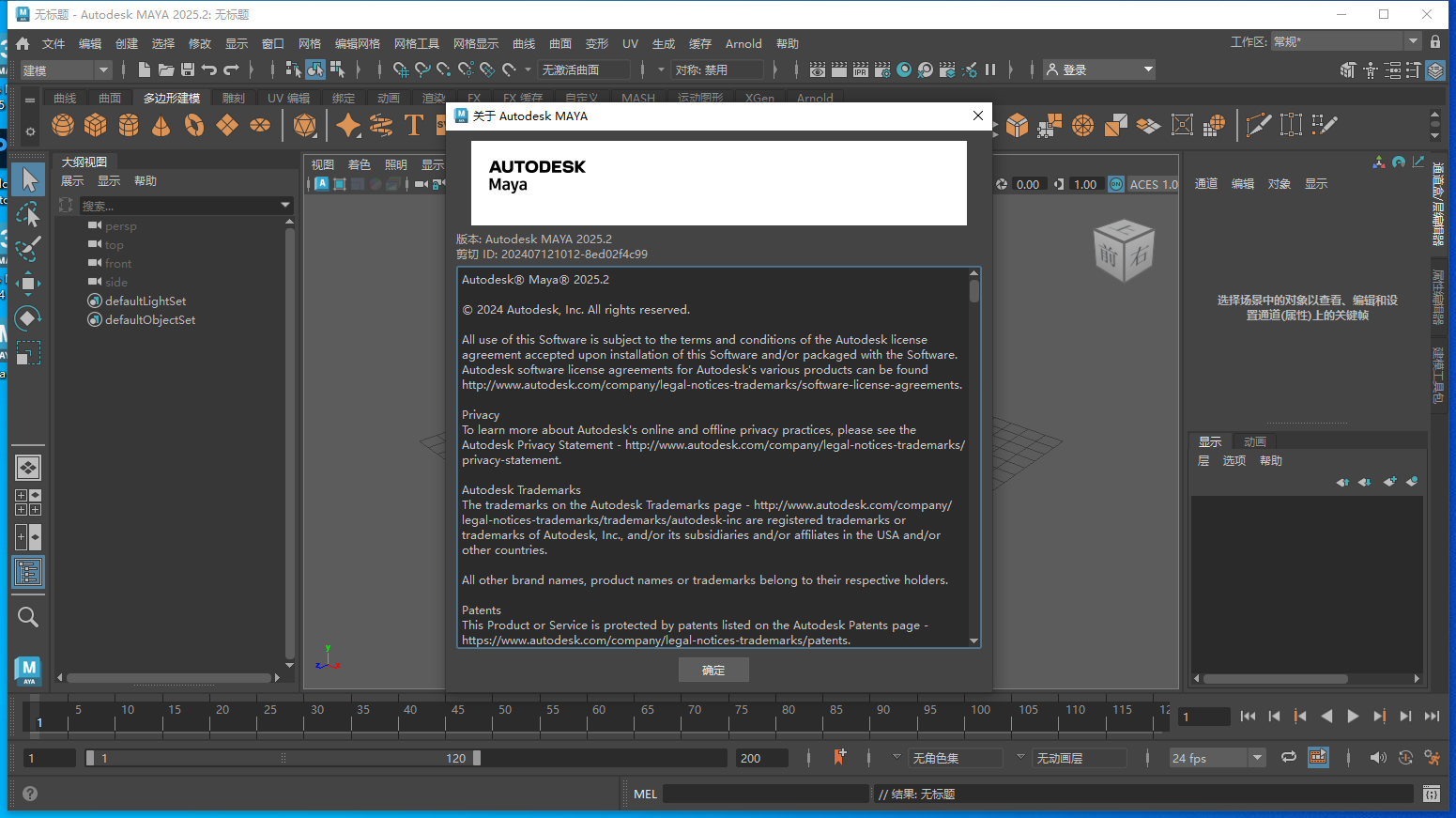
Task: Toggle the loop playback button
Action: (x=1289, y=757)
